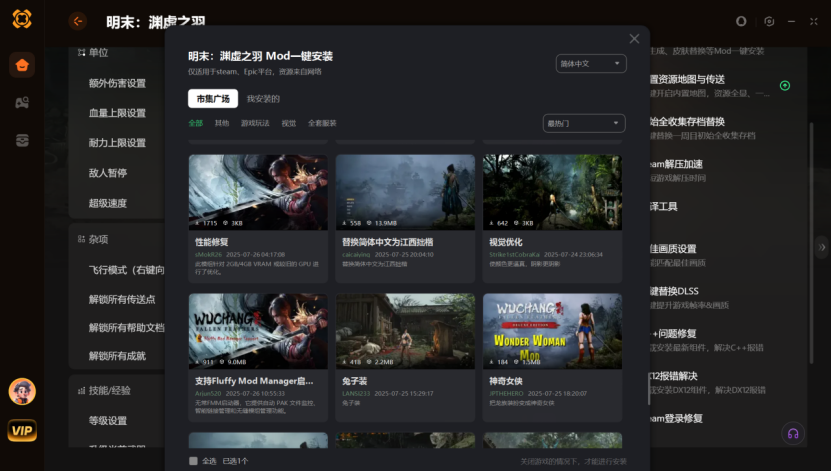The width and height of the screenshot is (831, 471).
Task: Click the orange app logo in sidebar
Action: pos(22,19)
